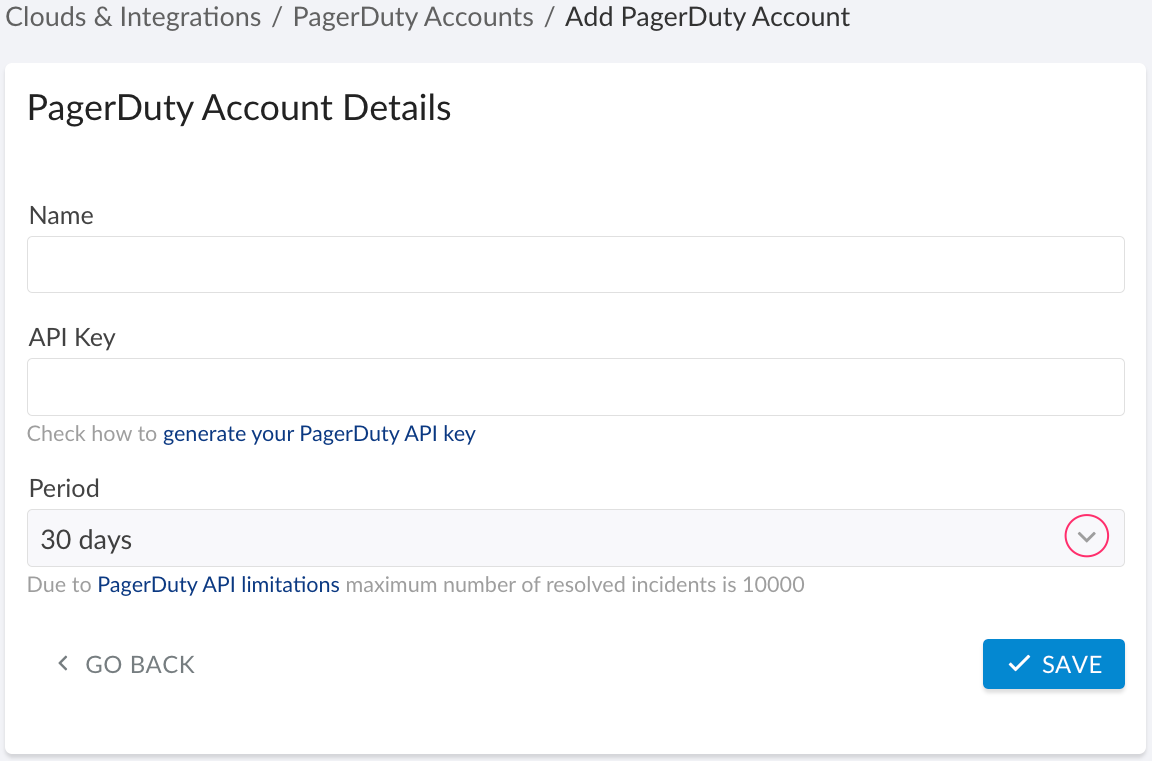Click the left arrow icon beside GO BACK

[x=62, y=663]
